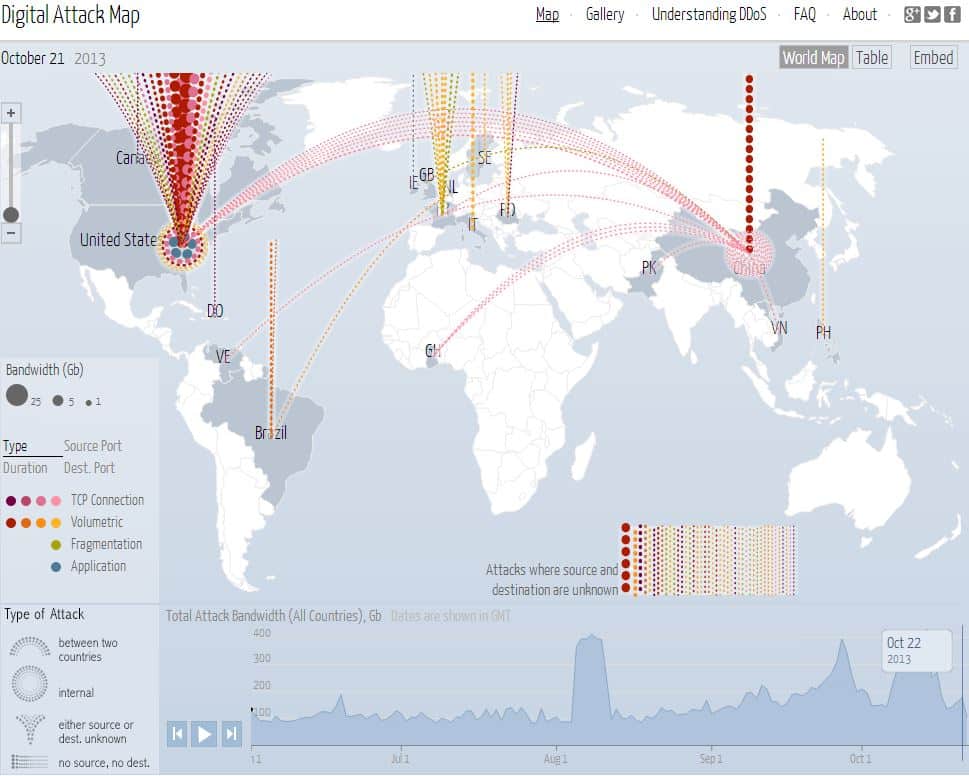Zoom in with the plus button
The width and height of the screenshot is (969, 776).
pos(11,113)
